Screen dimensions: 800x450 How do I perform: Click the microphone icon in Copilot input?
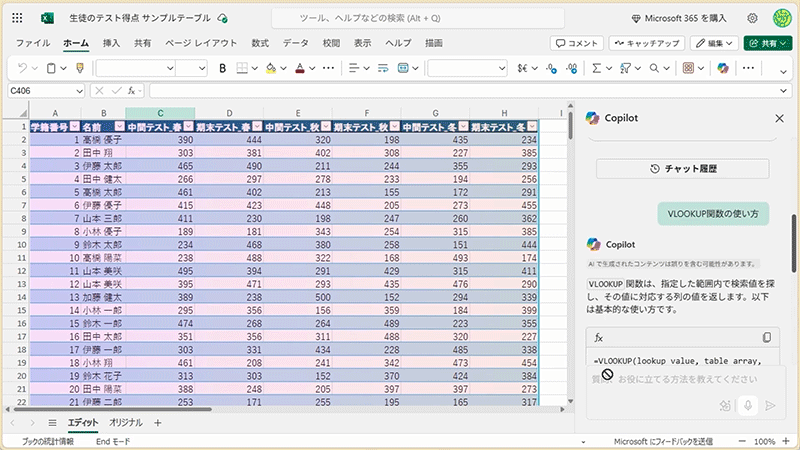pyautogui.click(x=747, y=405)
